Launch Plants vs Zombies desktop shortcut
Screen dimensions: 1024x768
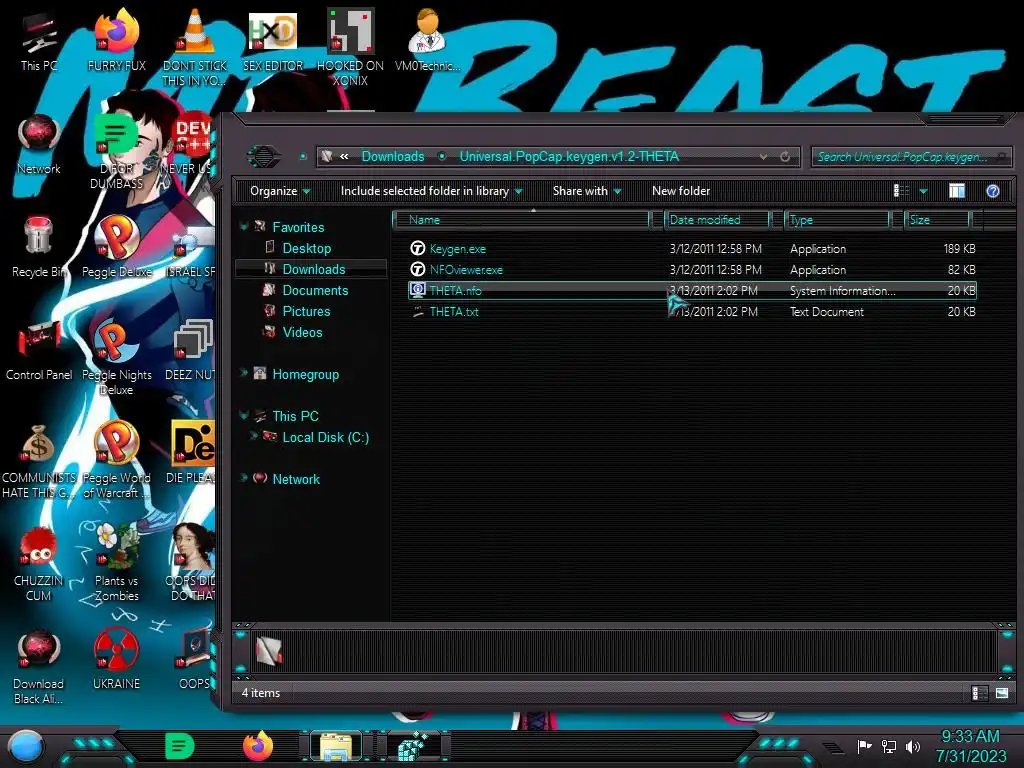tap(116, 564)
